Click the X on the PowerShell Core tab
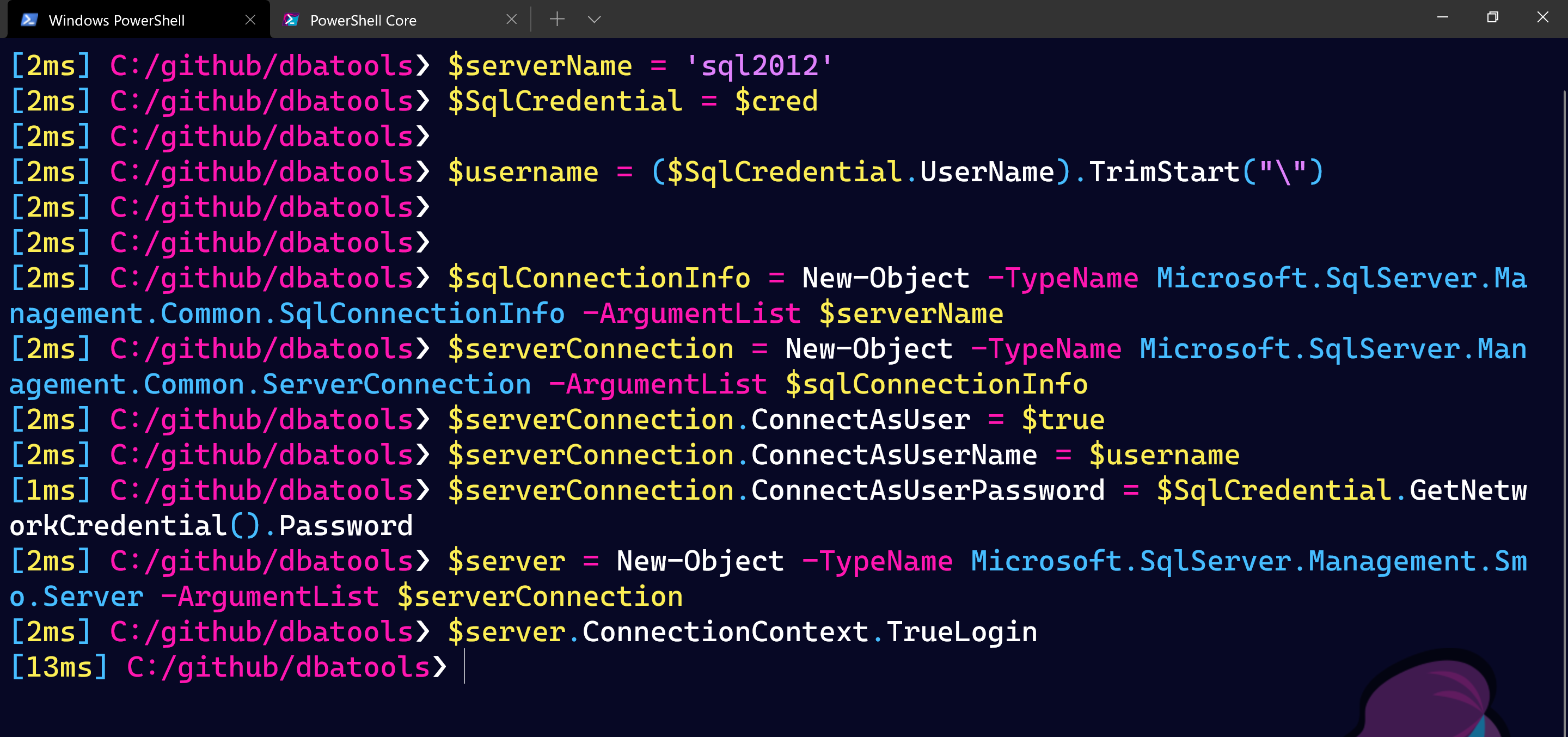This screenshot has height=737, width=1568. 511,19
